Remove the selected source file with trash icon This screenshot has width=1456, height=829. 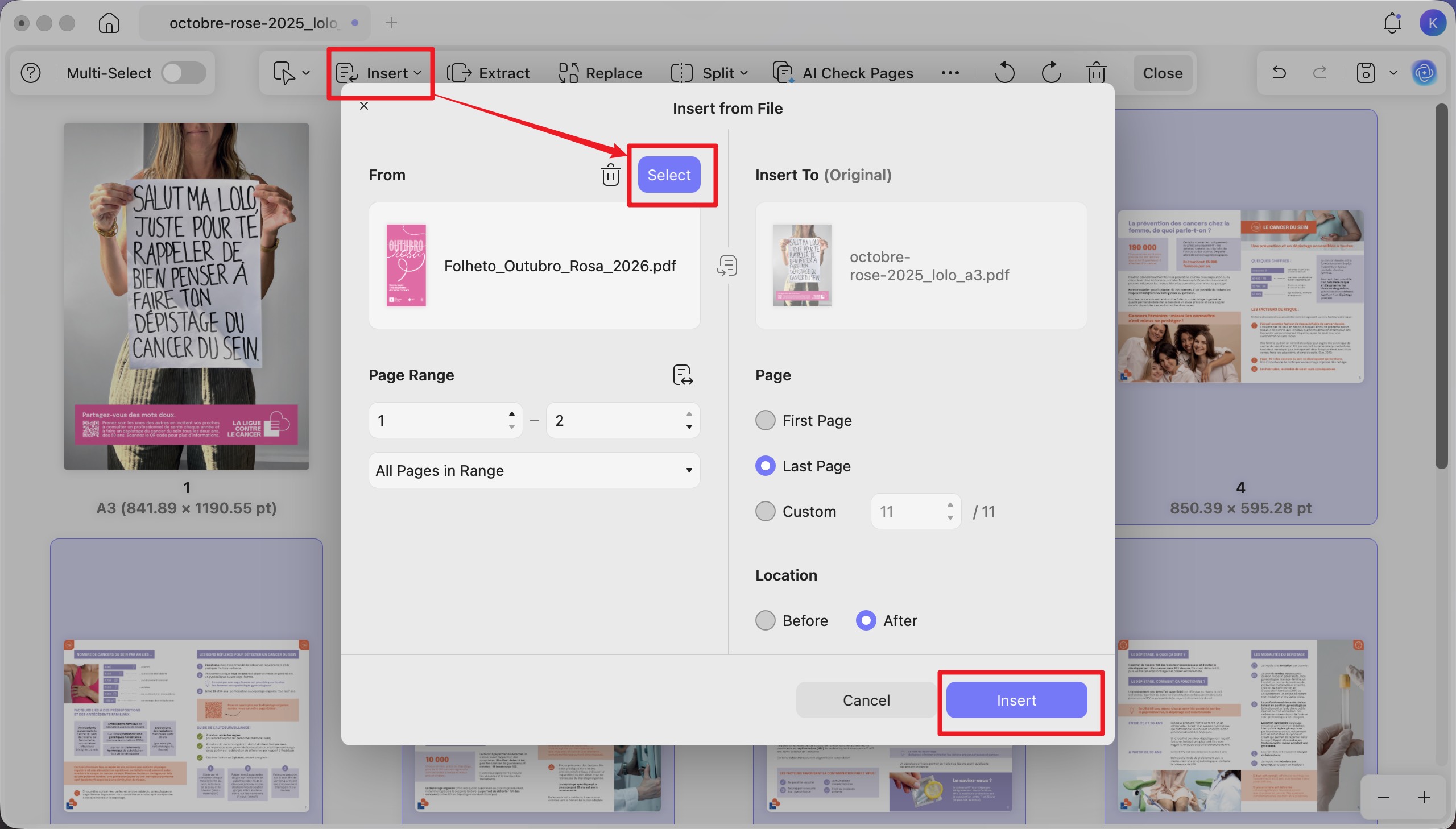point(610,175)
